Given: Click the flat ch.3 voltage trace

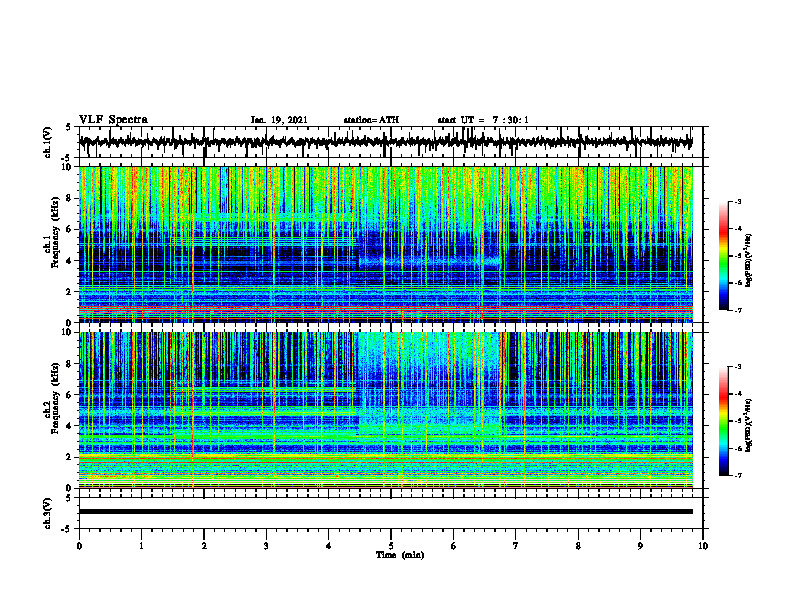Looking at the screenshot, I should click(386, 512).
